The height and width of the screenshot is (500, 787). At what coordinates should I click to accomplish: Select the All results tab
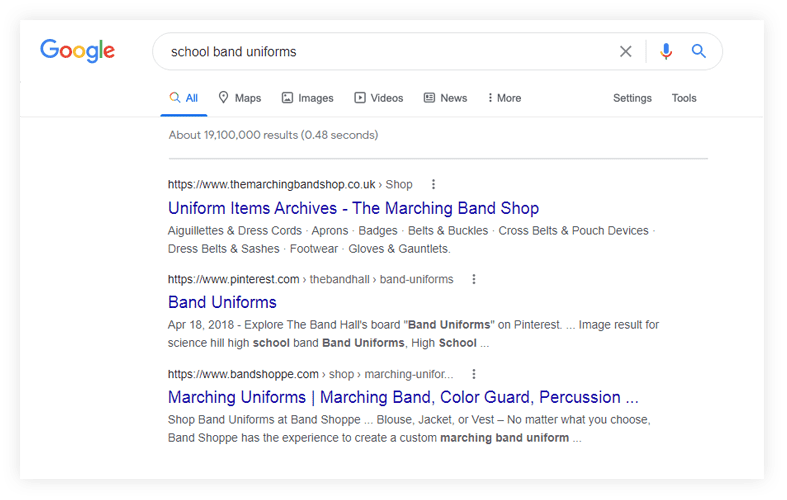point(184,98)
